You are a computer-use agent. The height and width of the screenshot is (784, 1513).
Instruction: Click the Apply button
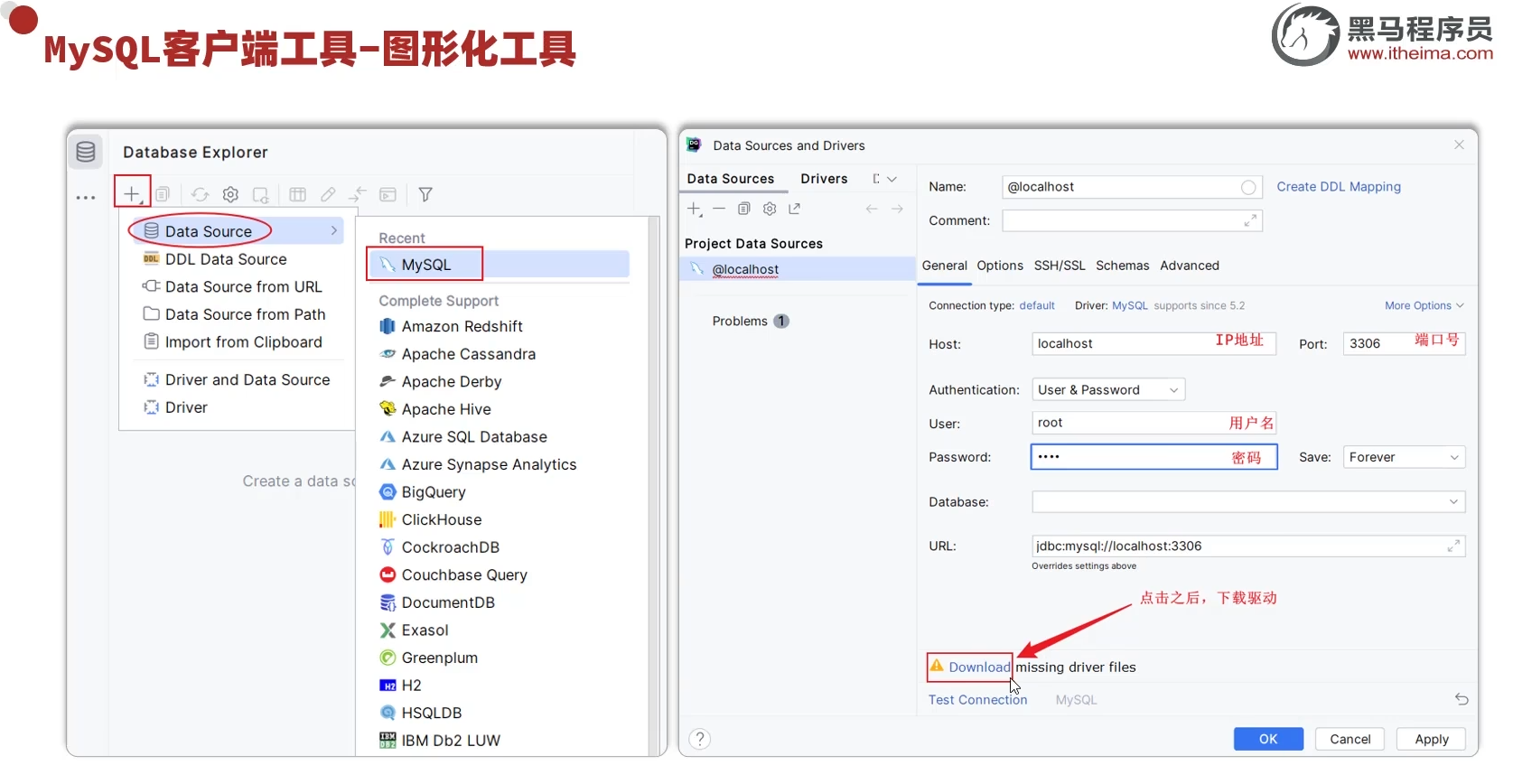tap(1432, 739)
